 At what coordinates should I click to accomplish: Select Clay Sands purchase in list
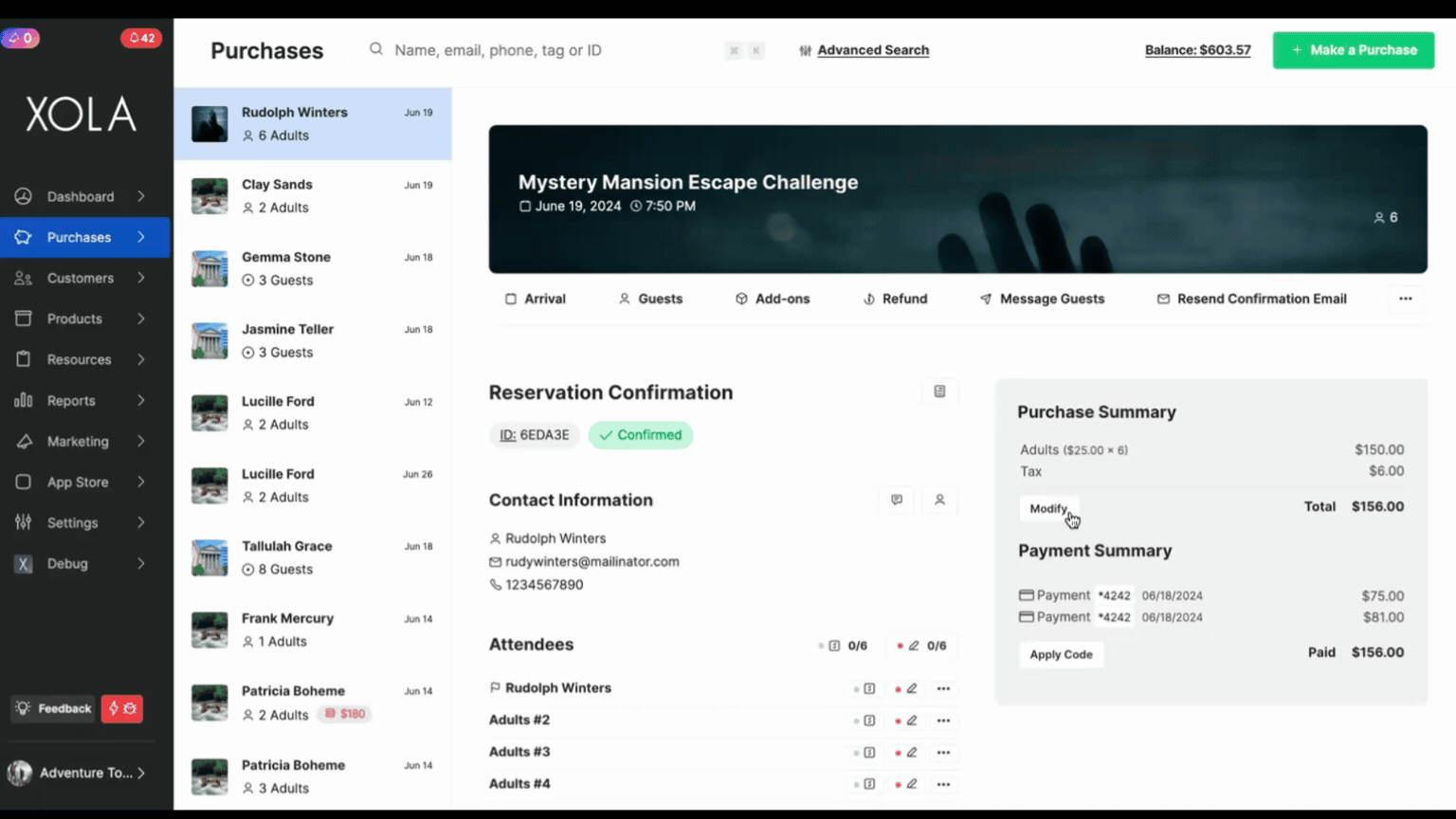point(313,196)
